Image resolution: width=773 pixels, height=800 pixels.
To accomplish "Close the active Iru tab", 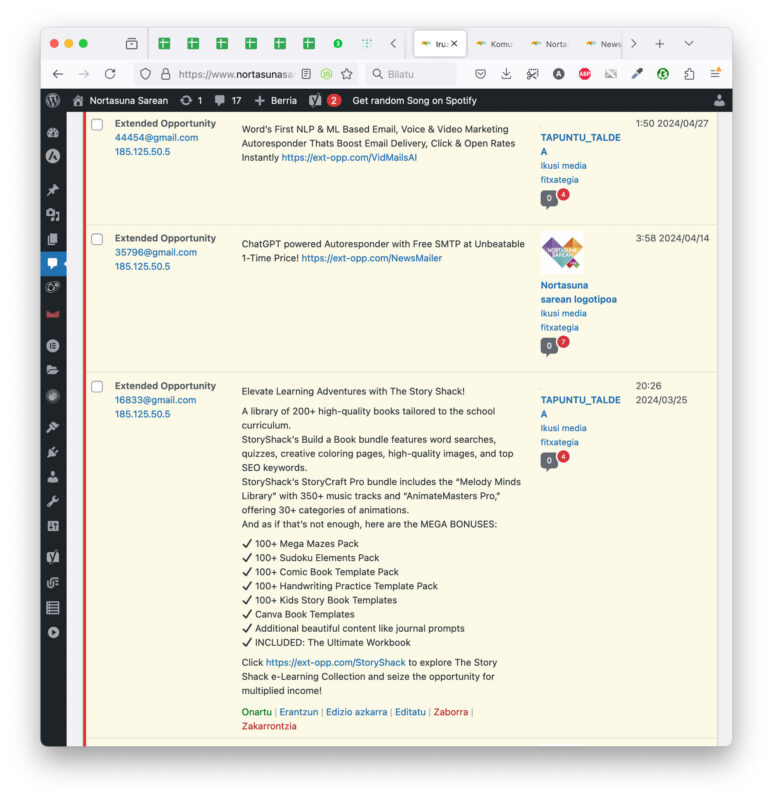I will click(454, 43).
